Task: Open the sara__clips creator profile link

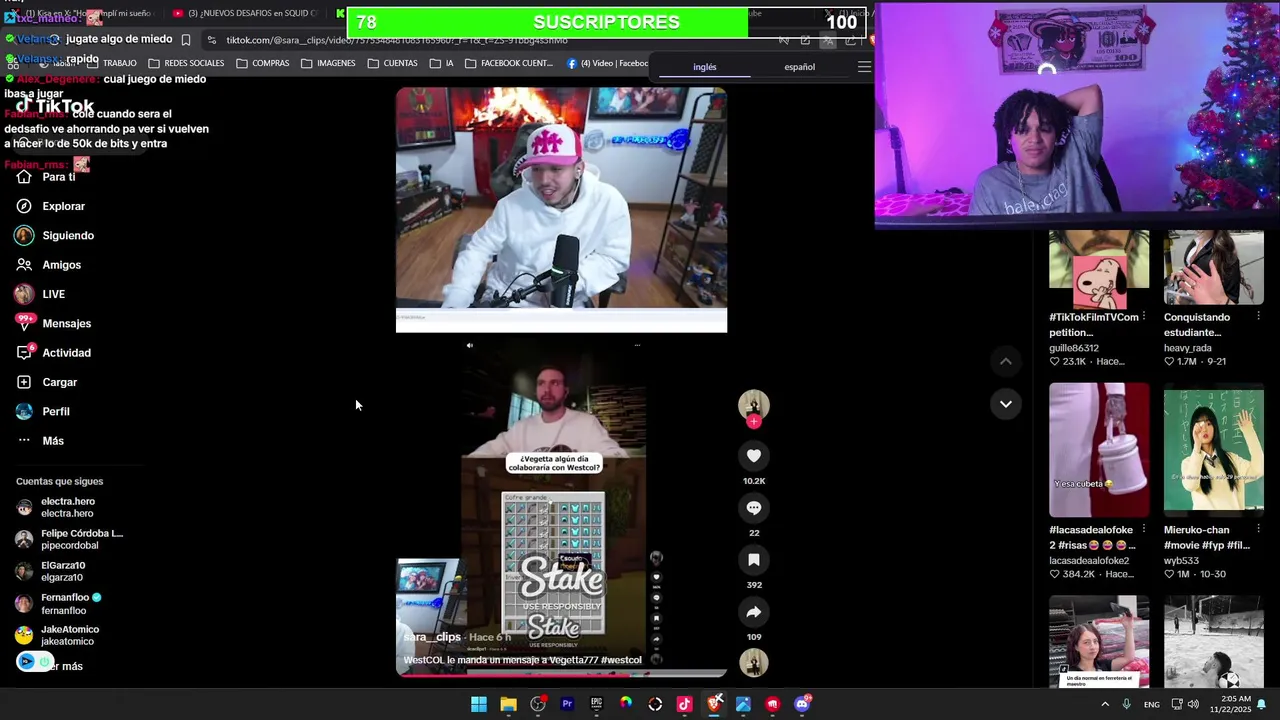Action: [432, 637]
